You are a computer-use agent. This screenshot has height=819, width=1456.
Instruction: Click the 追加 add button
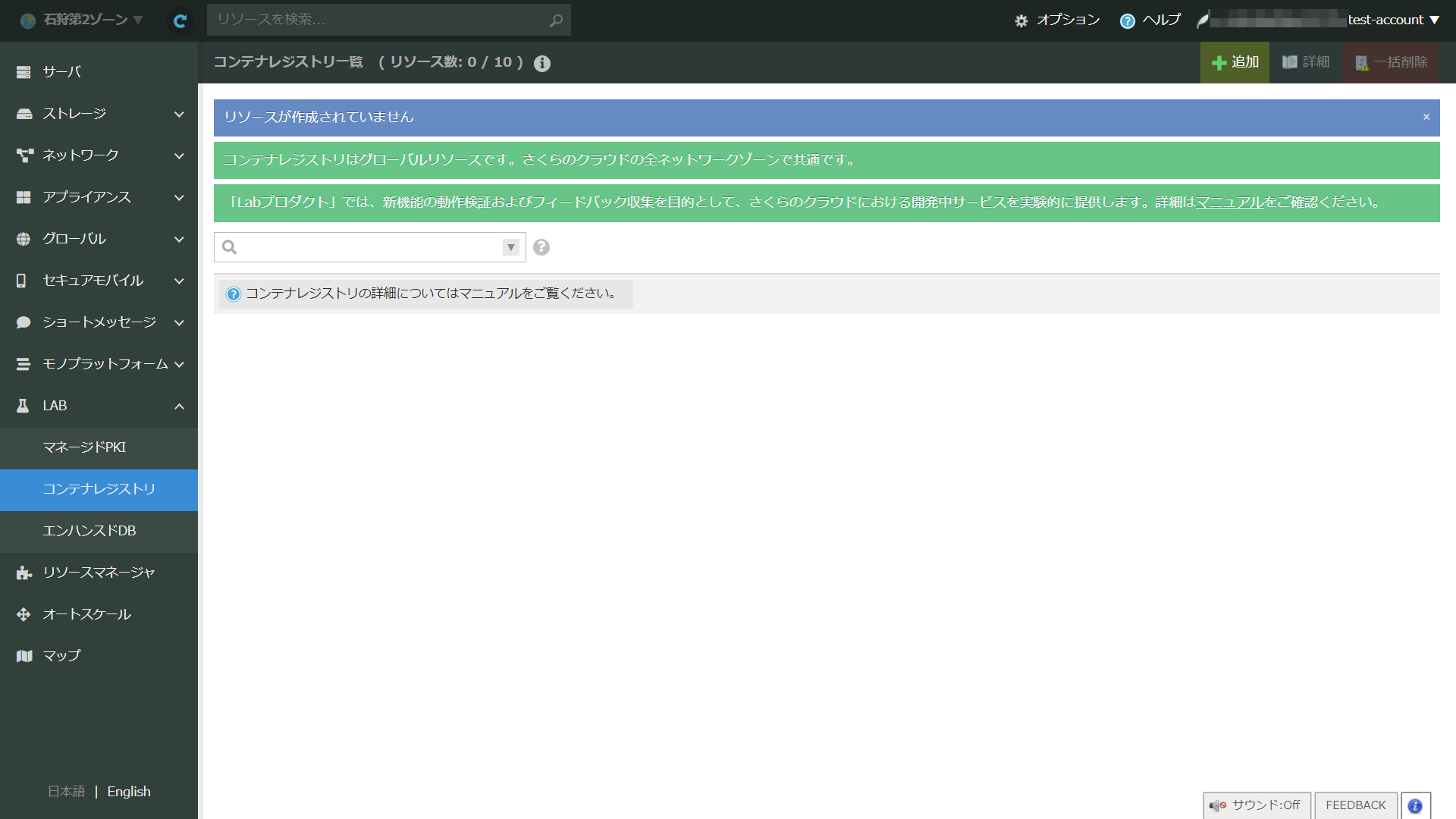[1235, 62]
